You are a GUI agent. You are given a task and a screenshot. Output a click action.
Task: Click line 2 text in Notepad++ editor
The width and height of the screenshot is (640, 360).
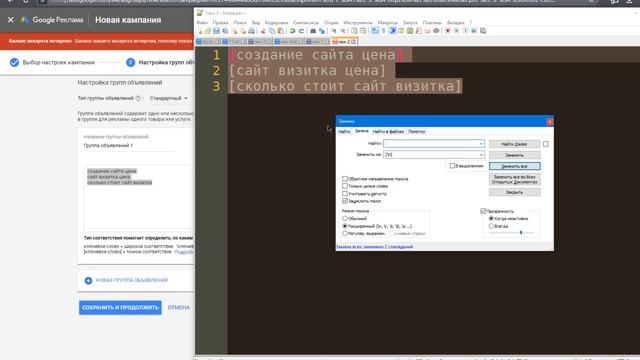click(307, 71)
